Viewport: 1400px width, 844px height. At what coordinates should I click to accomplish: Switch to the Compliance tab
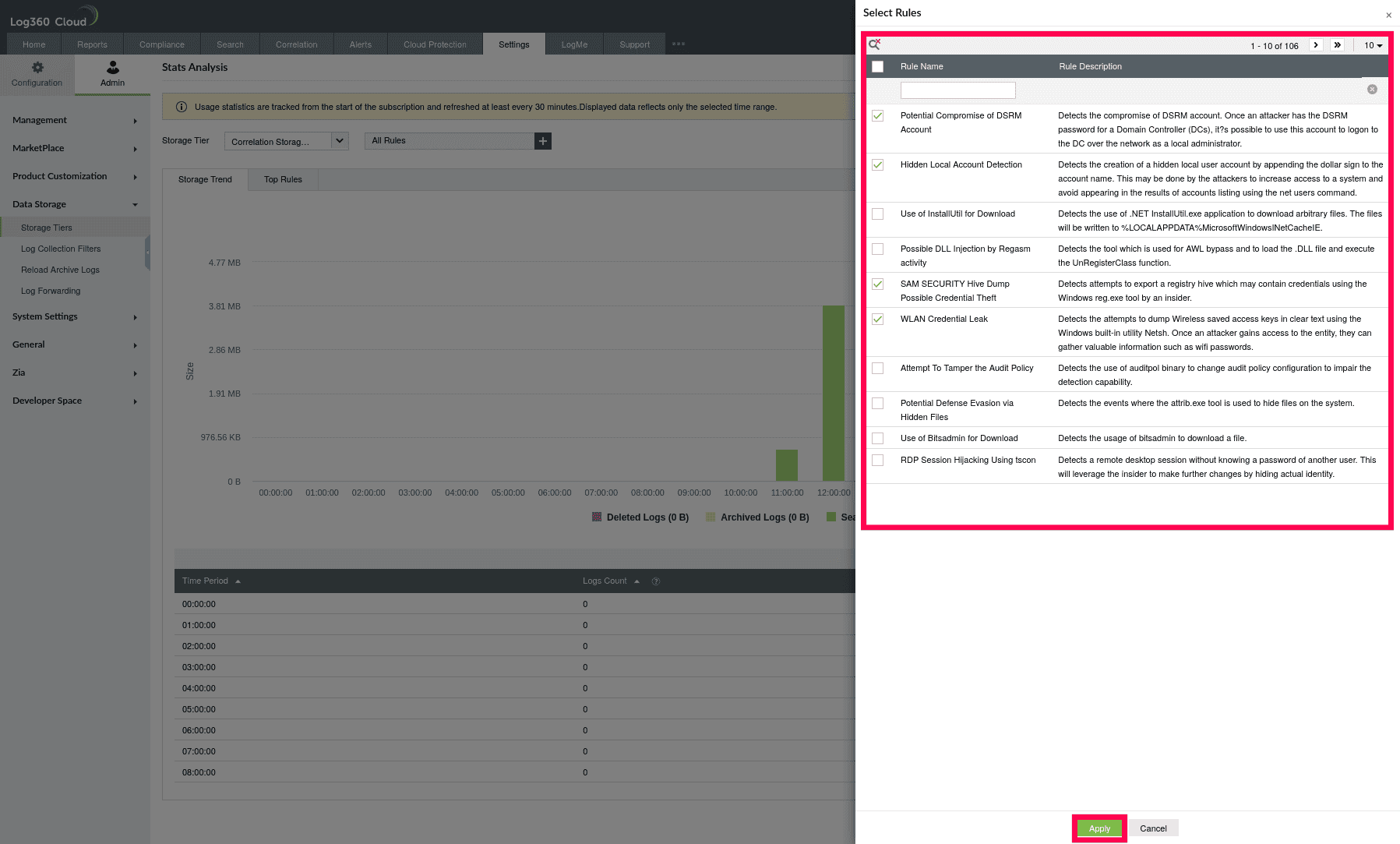click(x=162, y=44)
